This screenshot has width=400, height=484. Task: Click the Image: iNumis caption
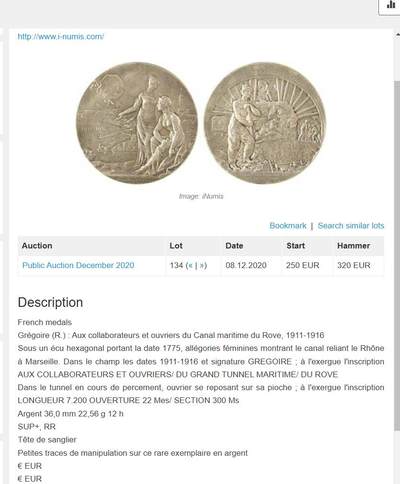pos(201,196)
